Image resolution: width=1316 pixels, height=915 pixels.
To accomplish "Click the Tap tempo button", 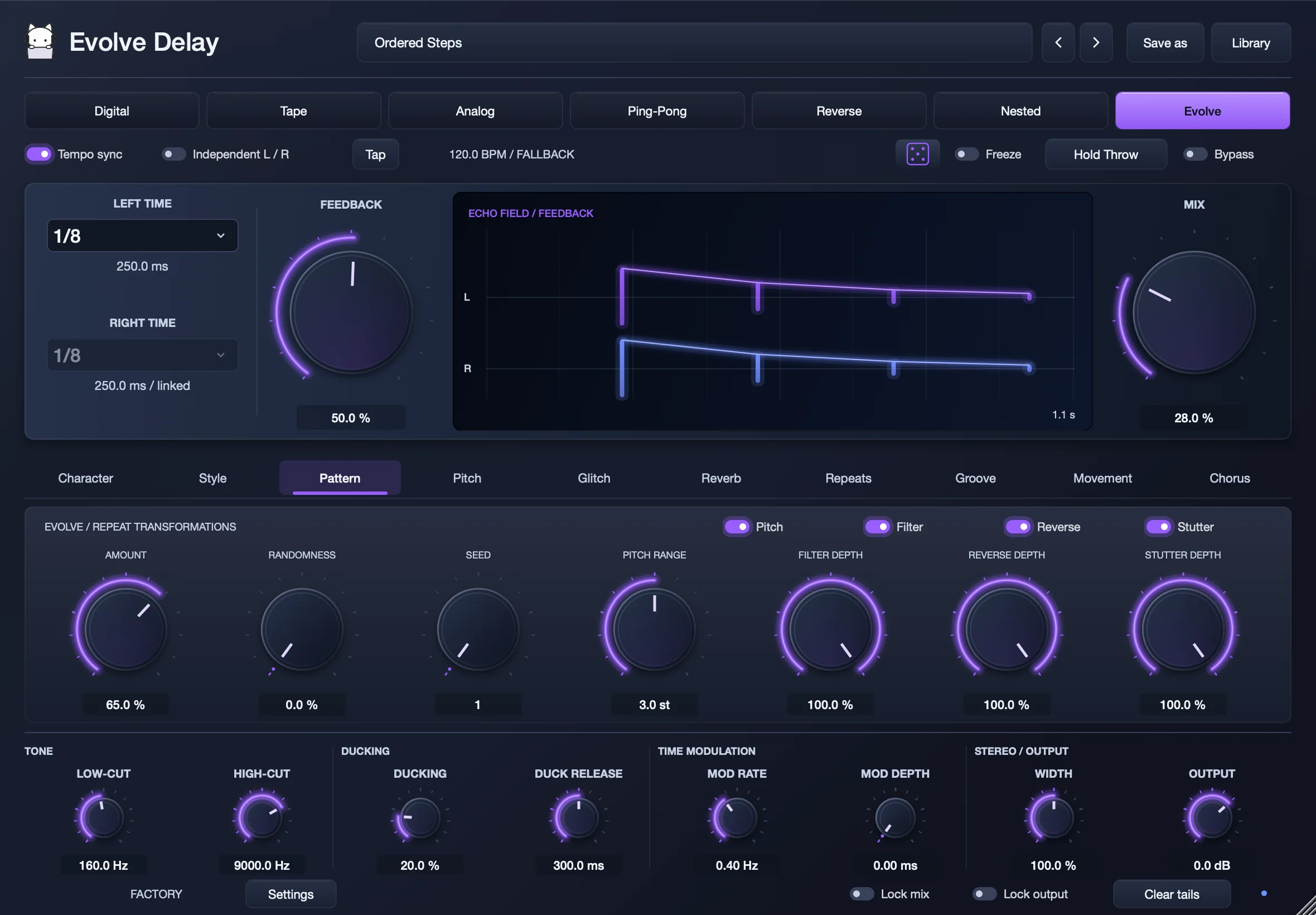I will [x=375, y=154].
